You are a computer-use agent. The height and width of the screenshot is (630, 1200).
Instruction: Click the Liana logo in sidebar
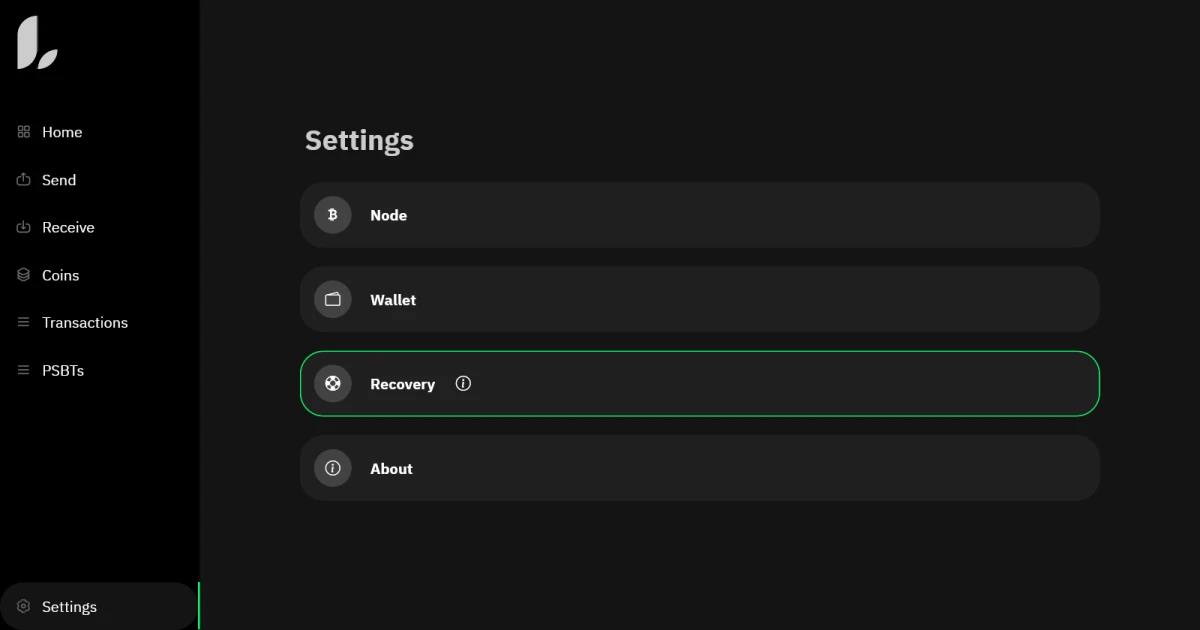pyautogui.click(x=37, y=43)
